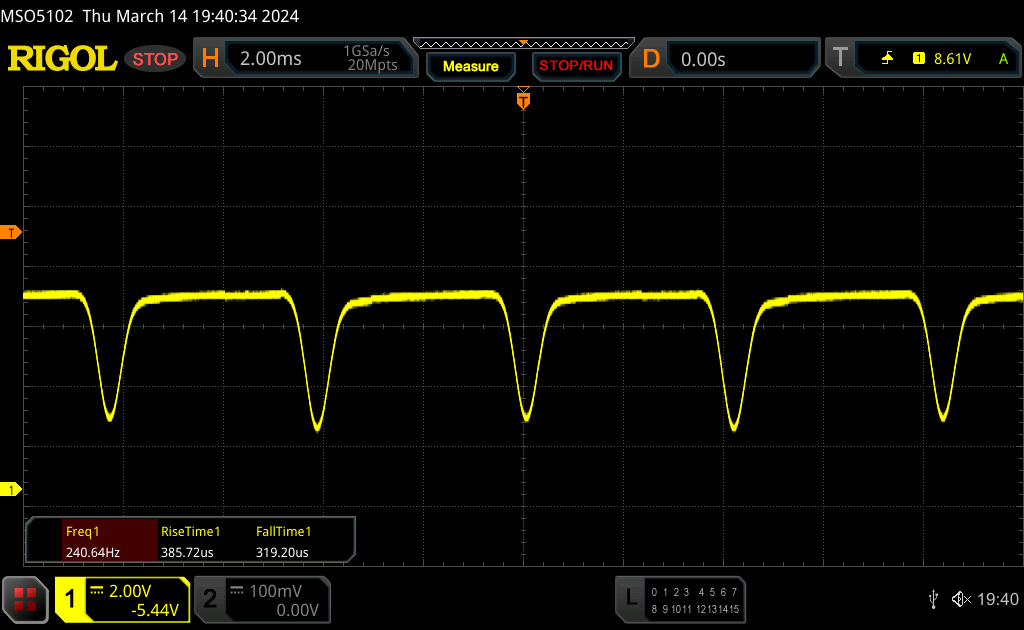
Task: Select the 8.61V trigger level value
Action: [x=952, y=59]
